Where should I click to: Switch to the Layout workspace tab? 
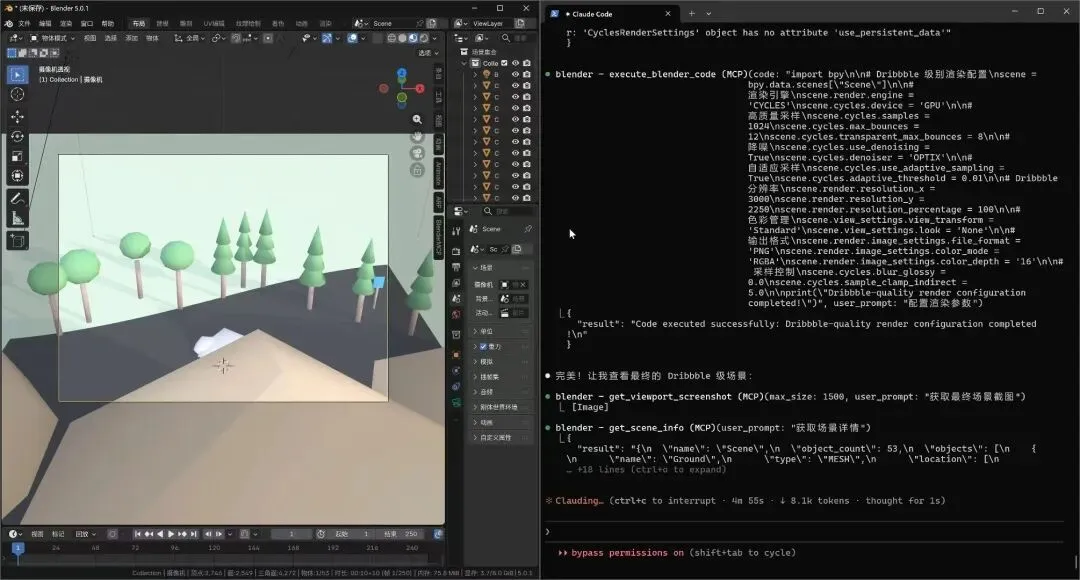139,23
